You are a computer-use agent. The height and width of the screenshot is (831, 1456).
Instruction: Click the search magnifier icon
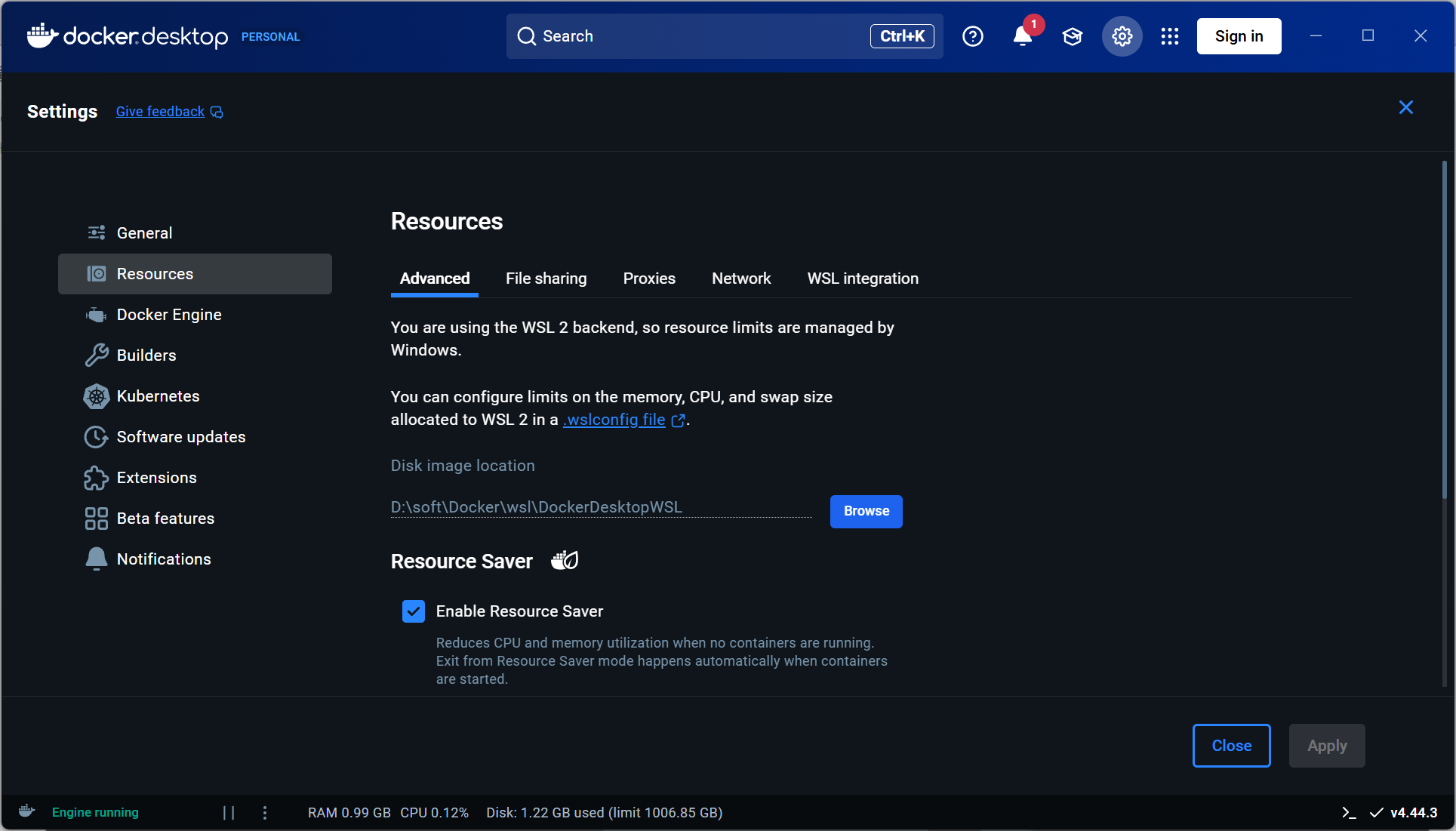(x=527, y=36)
